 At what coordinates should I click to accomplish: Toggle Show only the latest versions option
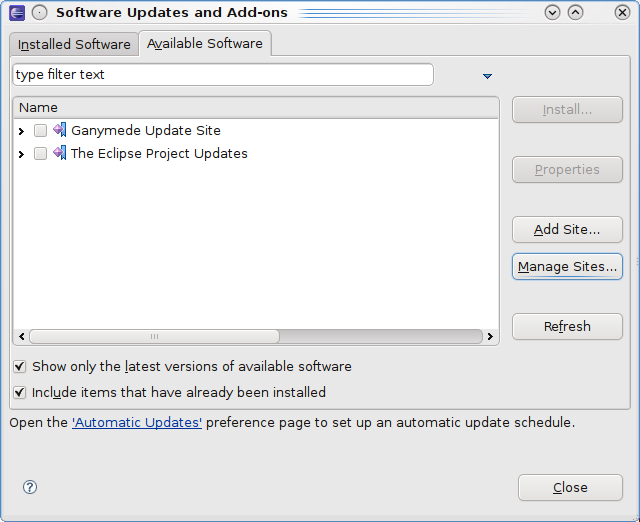pyautogui.click(x=20, y=367)
